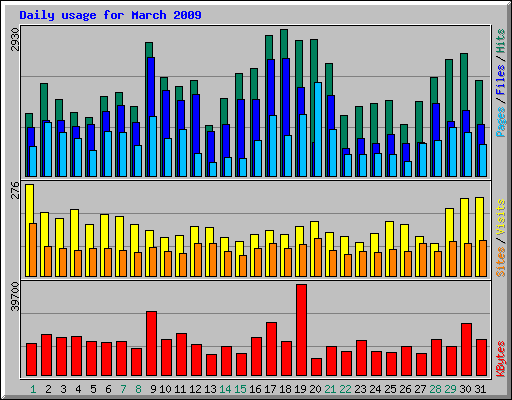Image resolution: width=512 pixels, height=400 pixels.
Task: Select day label 9 on the x-axis
Action: tap(153, 389)
